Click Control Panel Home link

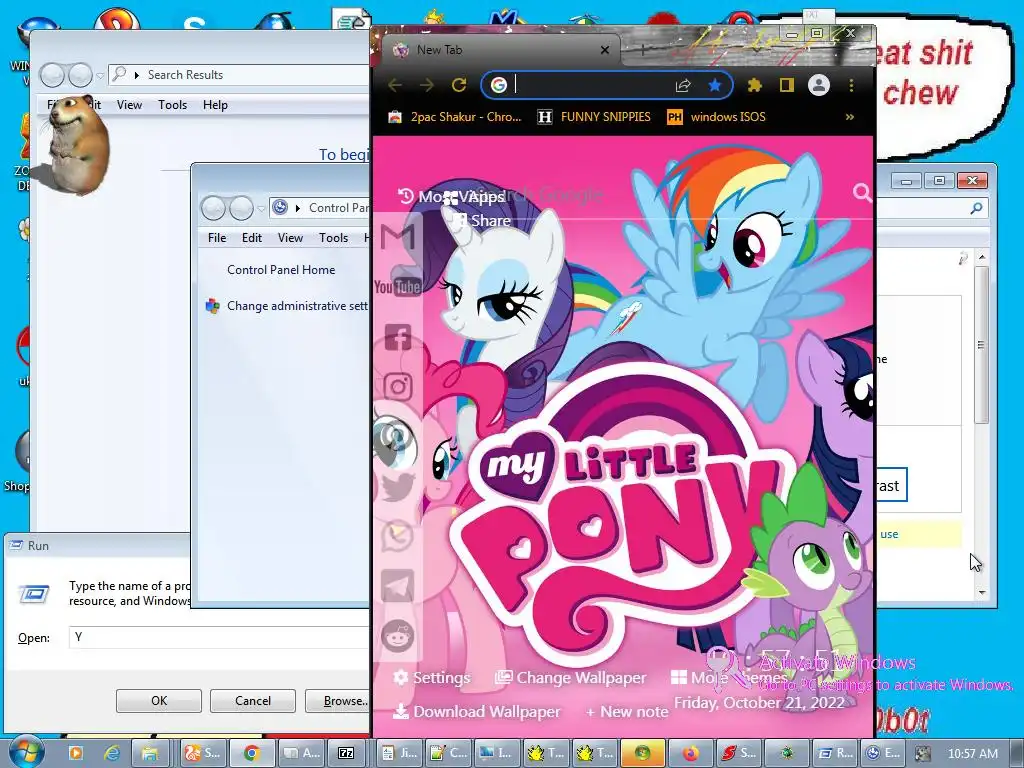[x=281, y=270]
